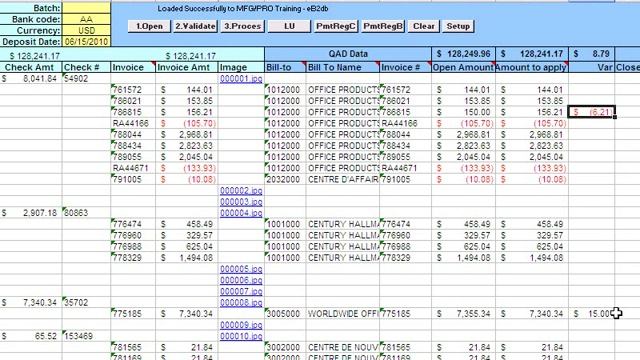Select check number 80863 cell
Image resolution: width=640 pixels, height=360 pixels.
(x=86, y=213)
